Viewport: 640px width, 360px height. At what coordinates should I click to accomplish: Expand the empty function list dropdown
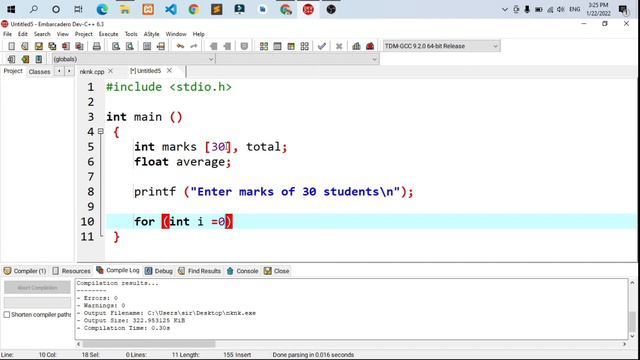[x=374, y=59]
